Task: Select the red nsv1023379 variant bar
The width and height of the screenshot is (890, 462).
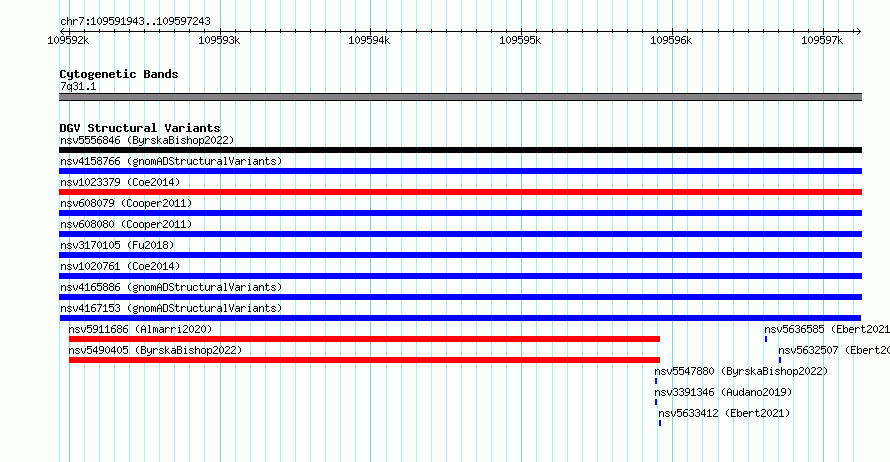Action: tap(460, 192)
